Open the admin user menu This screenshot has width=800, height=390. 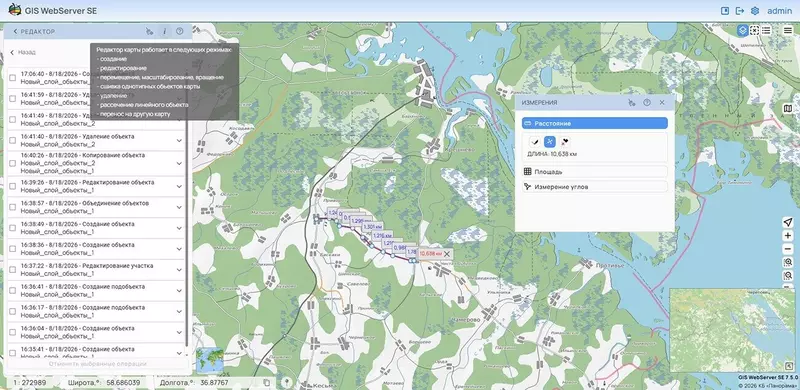(x=780, y=11)
